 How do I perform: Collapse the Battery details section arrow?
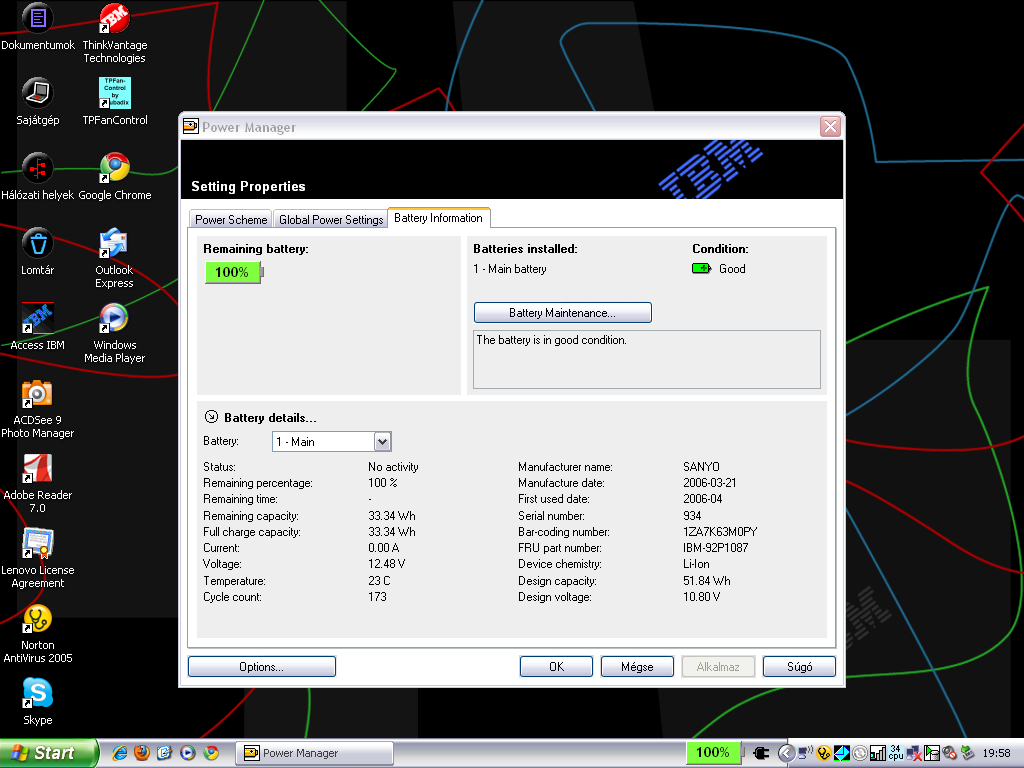[x=211, y=417]
